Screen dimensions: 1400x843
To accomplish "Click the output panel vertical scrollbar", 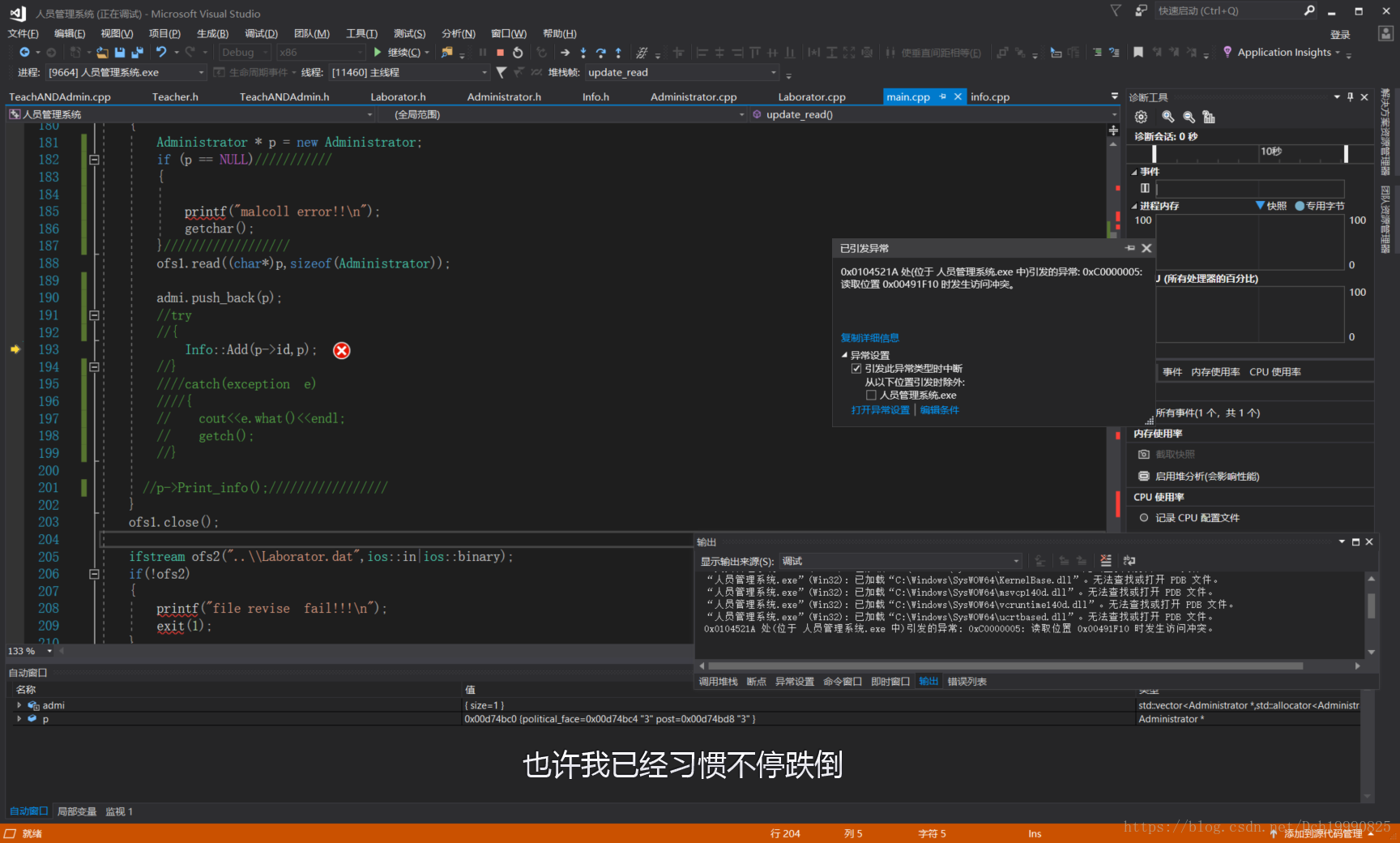I will [1371, 606].
